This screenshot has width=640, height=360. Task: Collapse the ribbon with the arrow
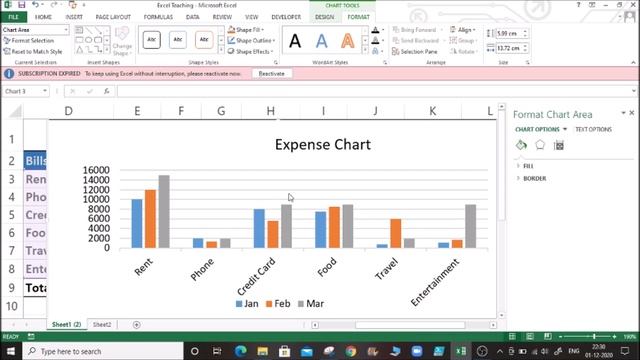click(633, 62)
